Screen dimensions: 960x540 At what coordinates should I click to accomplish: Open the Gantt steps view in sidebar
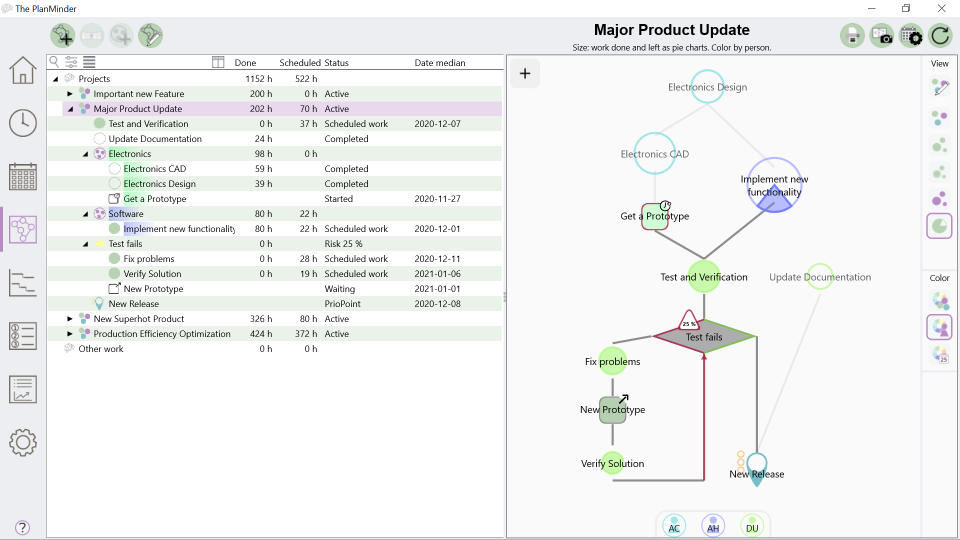[x=23, y=283]
